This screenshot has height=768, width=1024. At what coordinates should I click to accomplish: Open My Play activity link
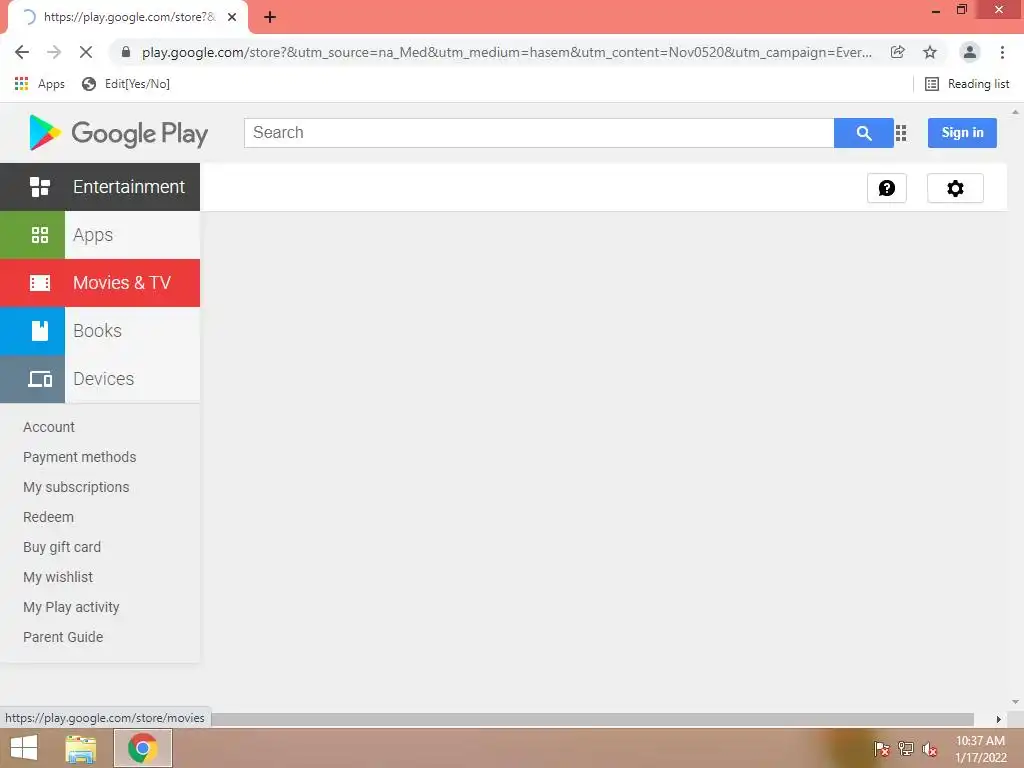click(71, 607)
